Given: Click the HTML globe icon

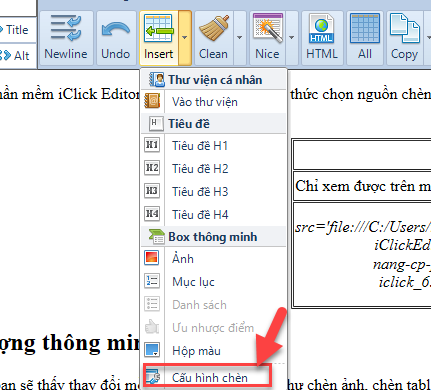Looking at the screenshot, I should coord(321,29).
